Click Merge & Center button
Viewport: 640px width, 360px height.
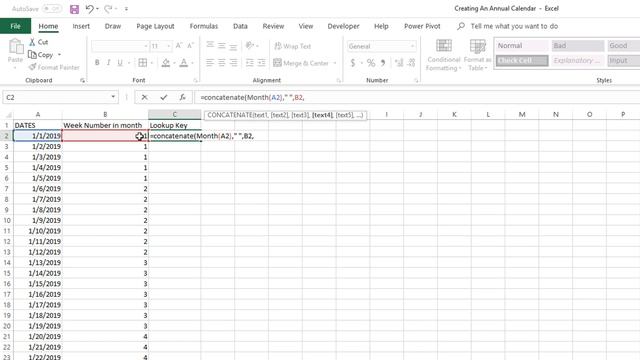301,63
